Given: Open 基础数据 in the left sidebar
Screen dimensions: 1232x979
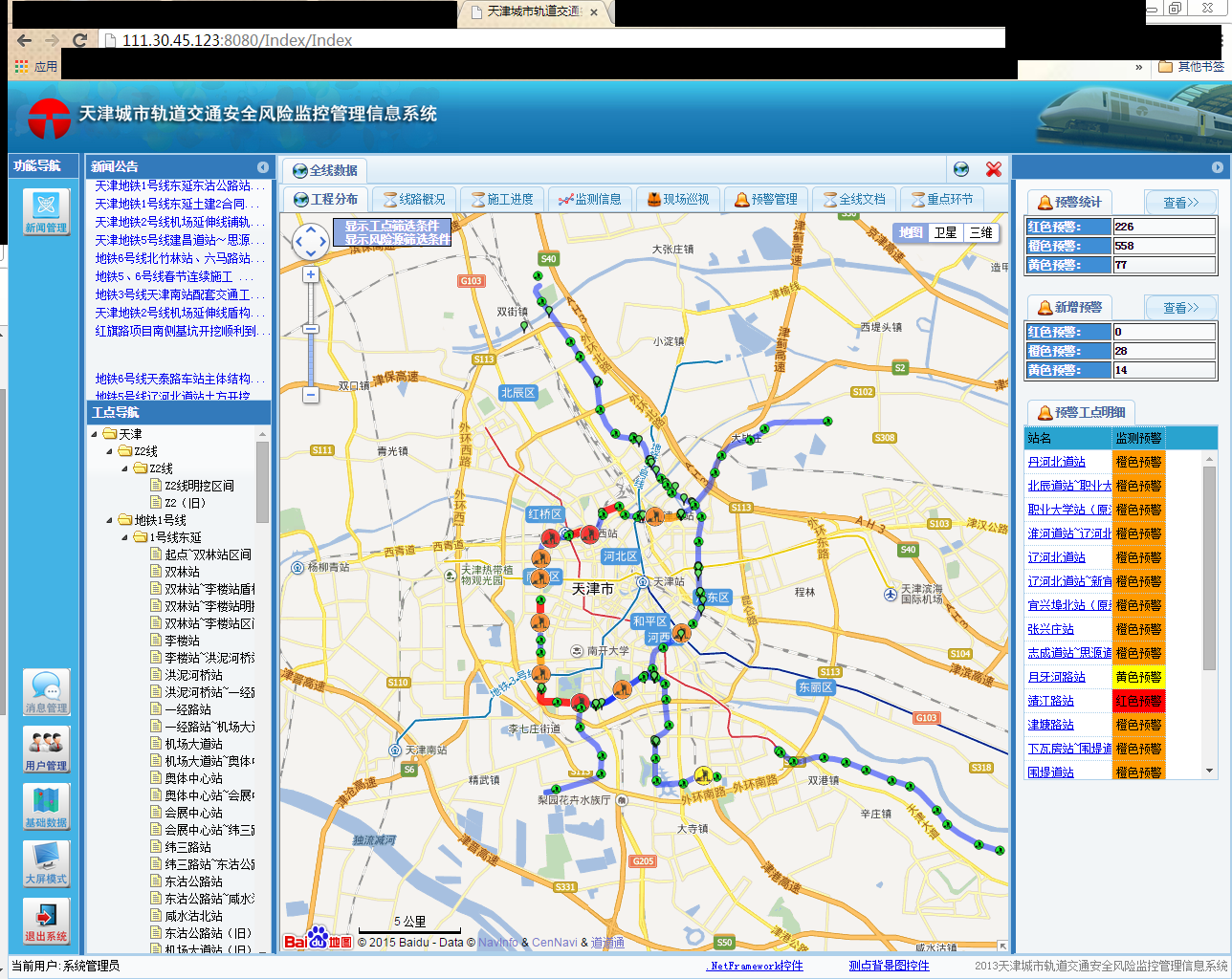Looking at the screenshot, I should 46,807.
